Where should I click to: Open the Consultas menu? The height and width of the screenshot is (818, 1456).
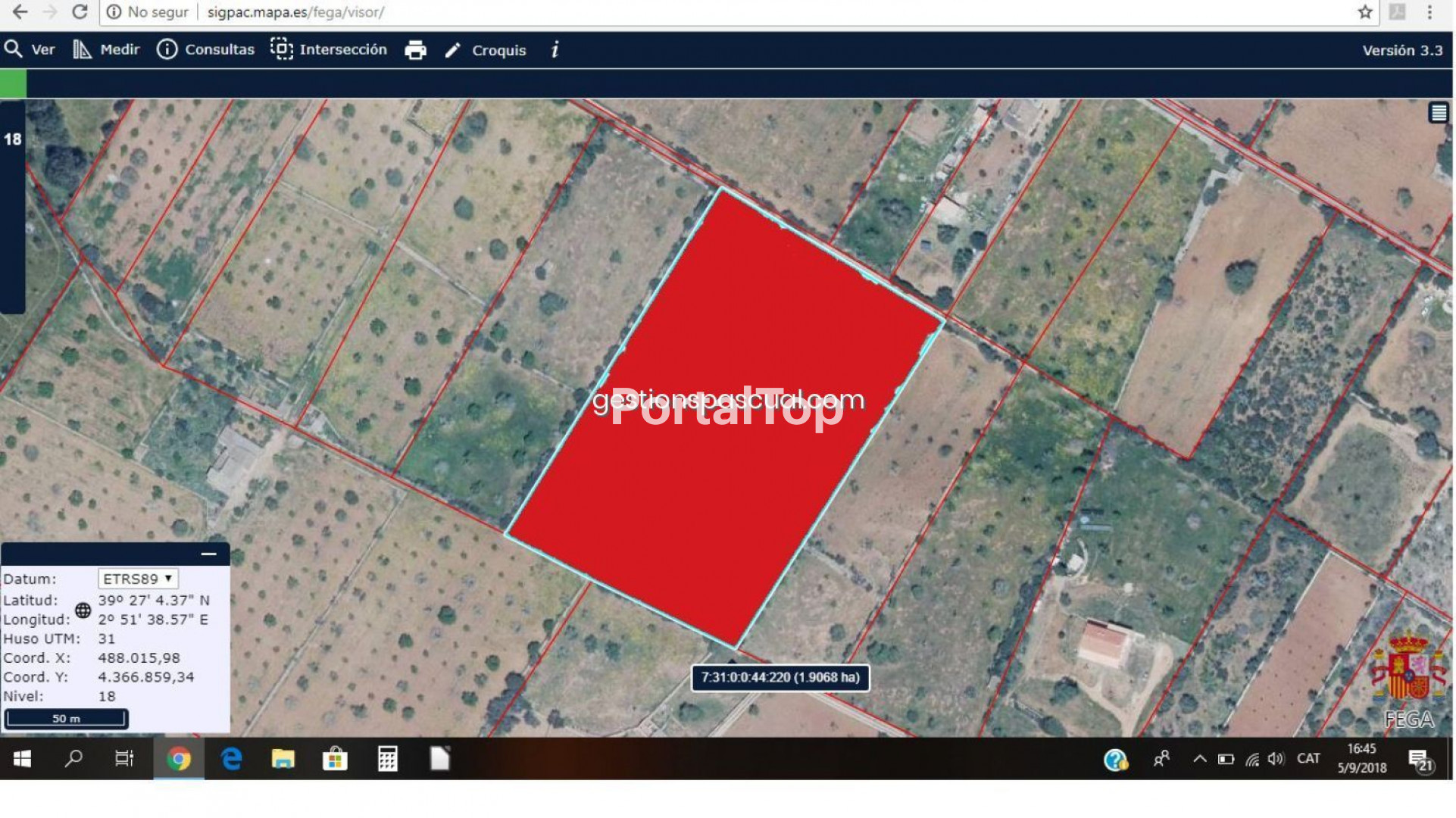pos(206,50)
